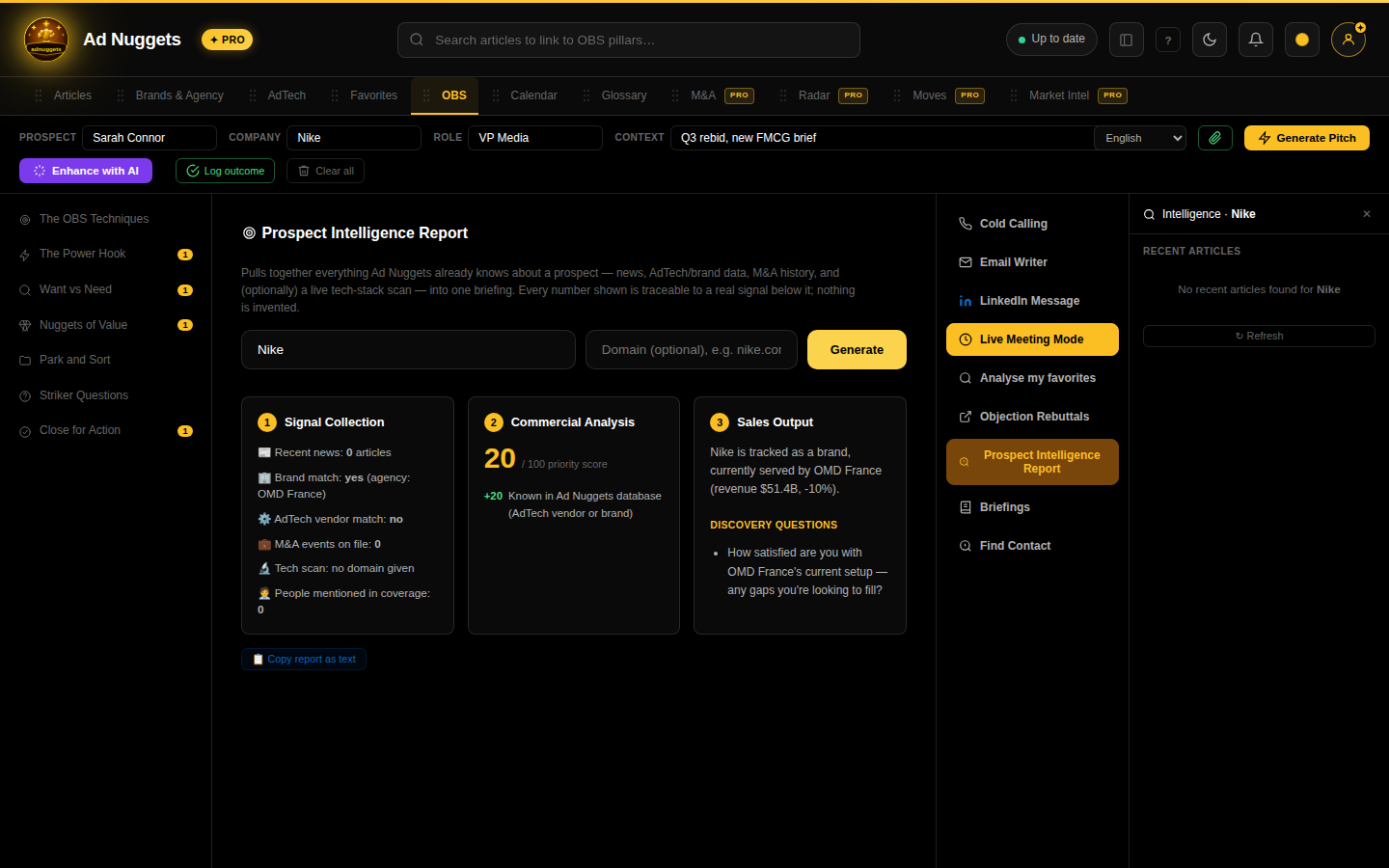The image size is (1389, 868).
Task: Click the Up to date status pill
Action: click(x=1051, y=40)
